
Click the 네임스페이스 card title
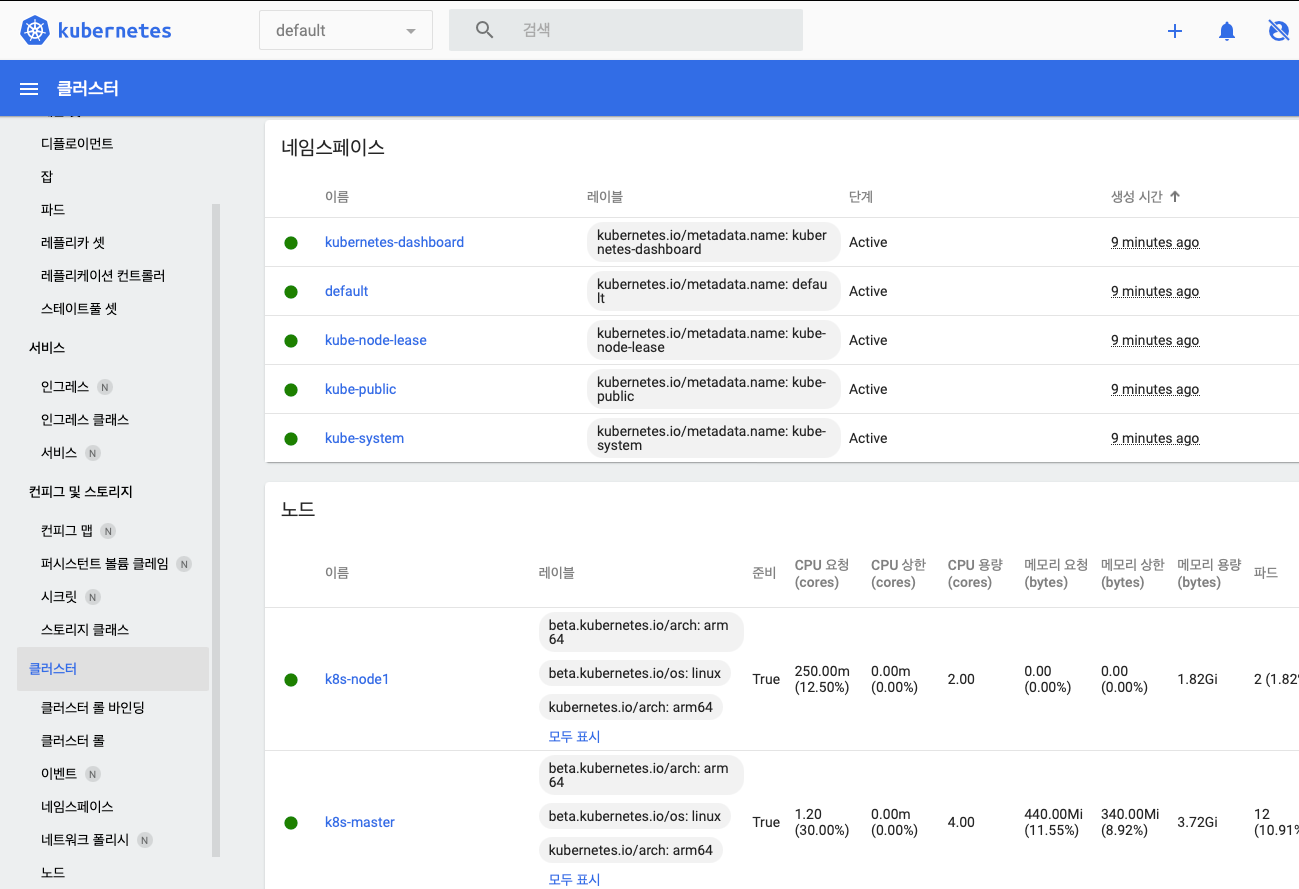pyautogui.click(x=333, y=148)
